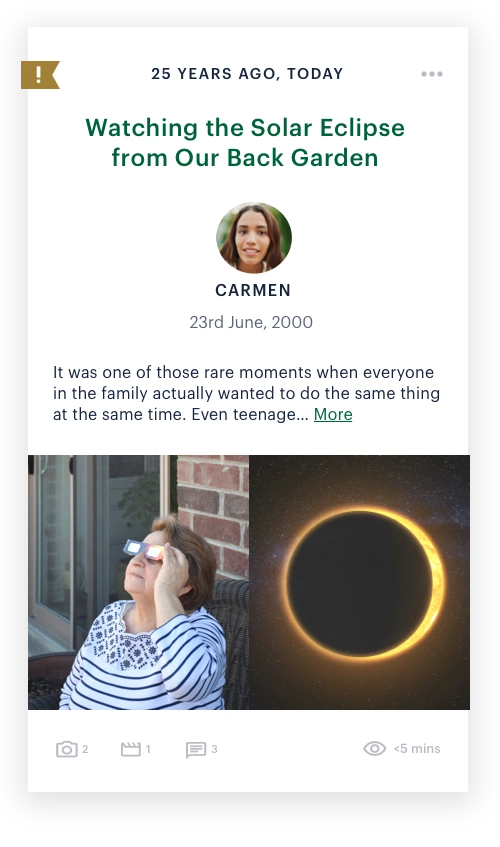Click the <5 mins reading time label
Viewport: 500px width, 847px height.
pyautogui.click(x=417, y=749)
